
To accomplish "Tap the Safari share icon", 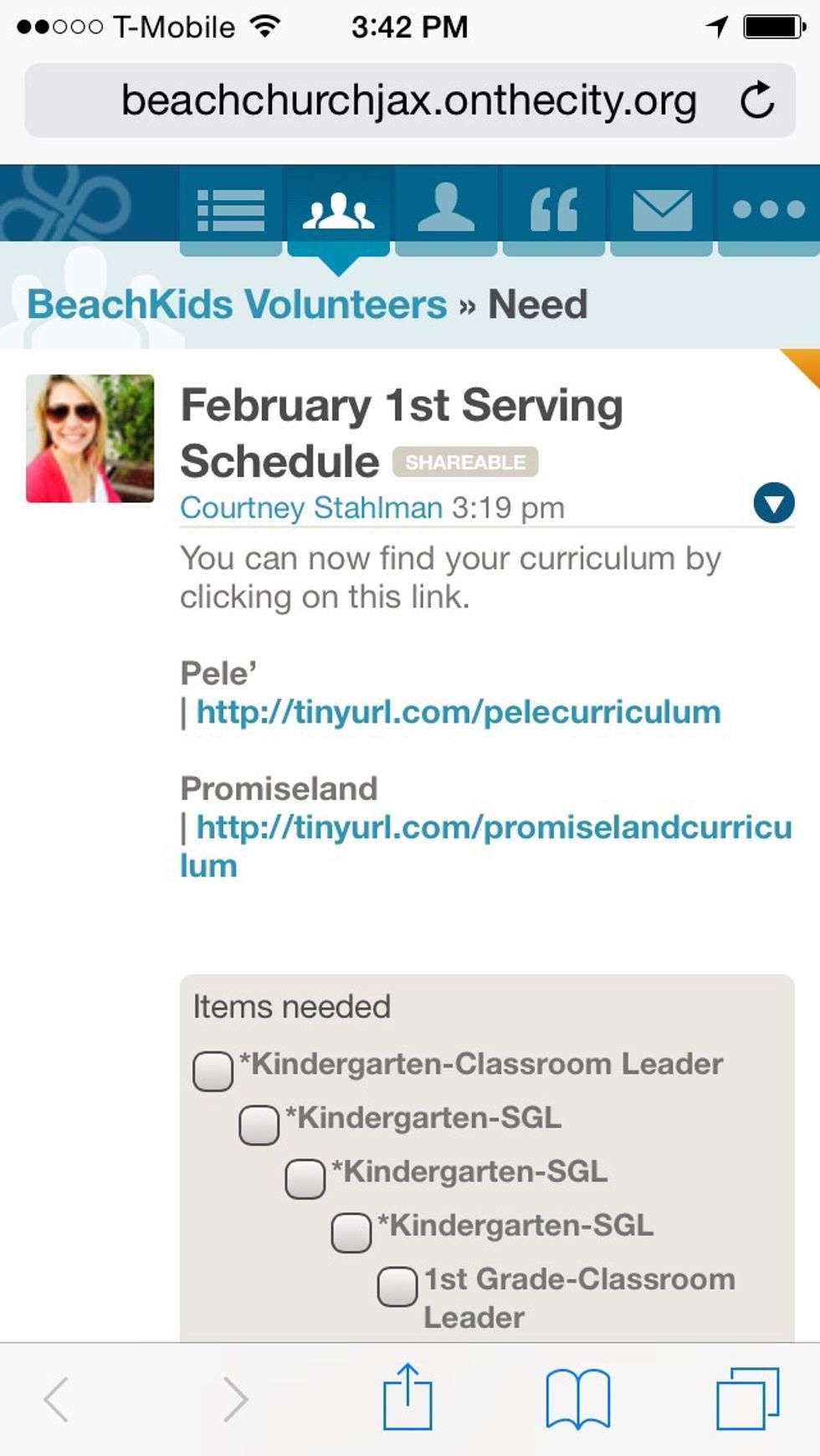I will 407,1397.
